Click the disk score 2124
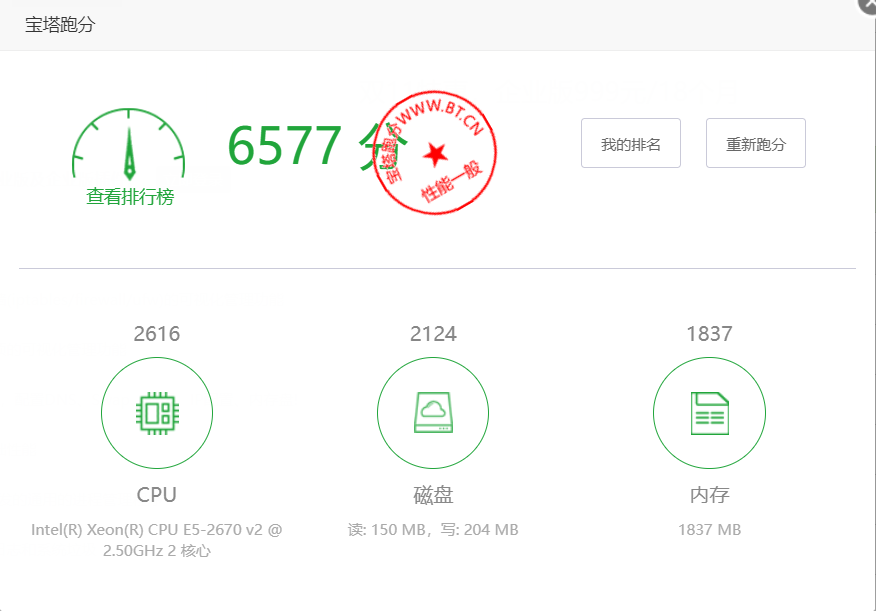Image resolution: width=876 pixels, height=611 pixels. pyautogui.click(x=433, y=334)
